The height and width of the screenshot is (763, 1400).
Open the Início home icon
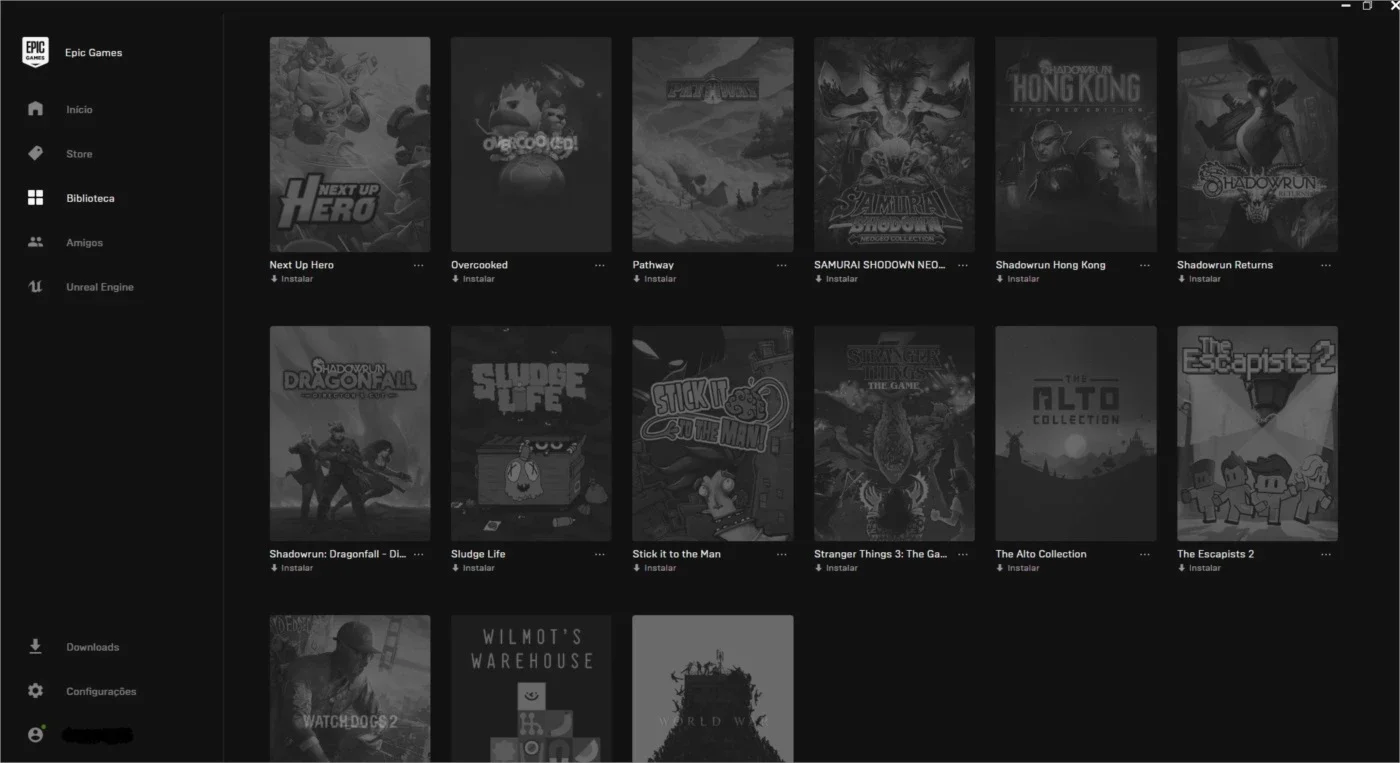(x=35, y=109)
